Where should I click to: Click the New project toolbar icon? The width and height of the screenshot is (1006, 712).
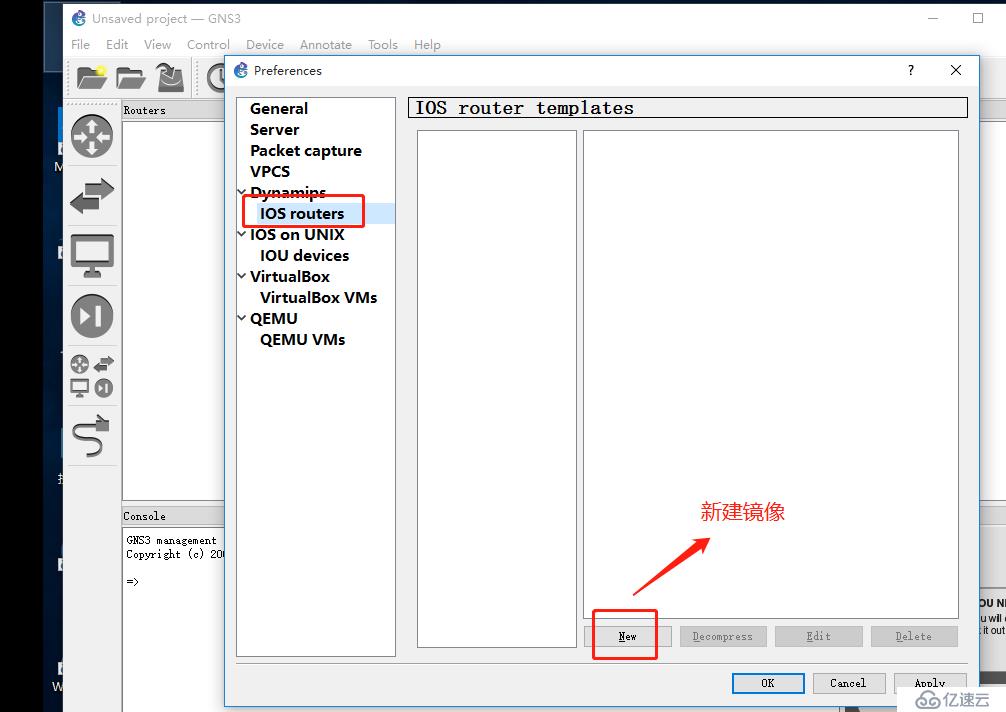[x=91, y=78]
